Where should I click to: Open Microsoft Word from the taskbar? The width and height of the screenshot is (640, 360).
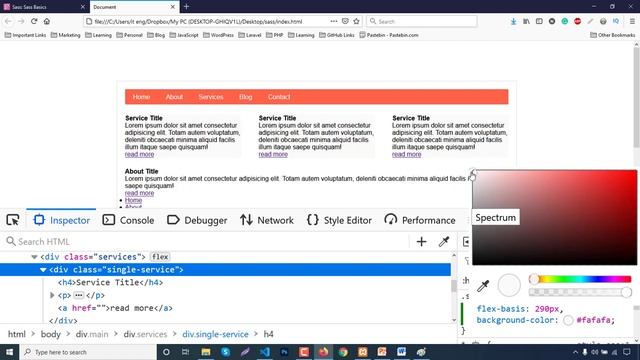coord(401,352)
